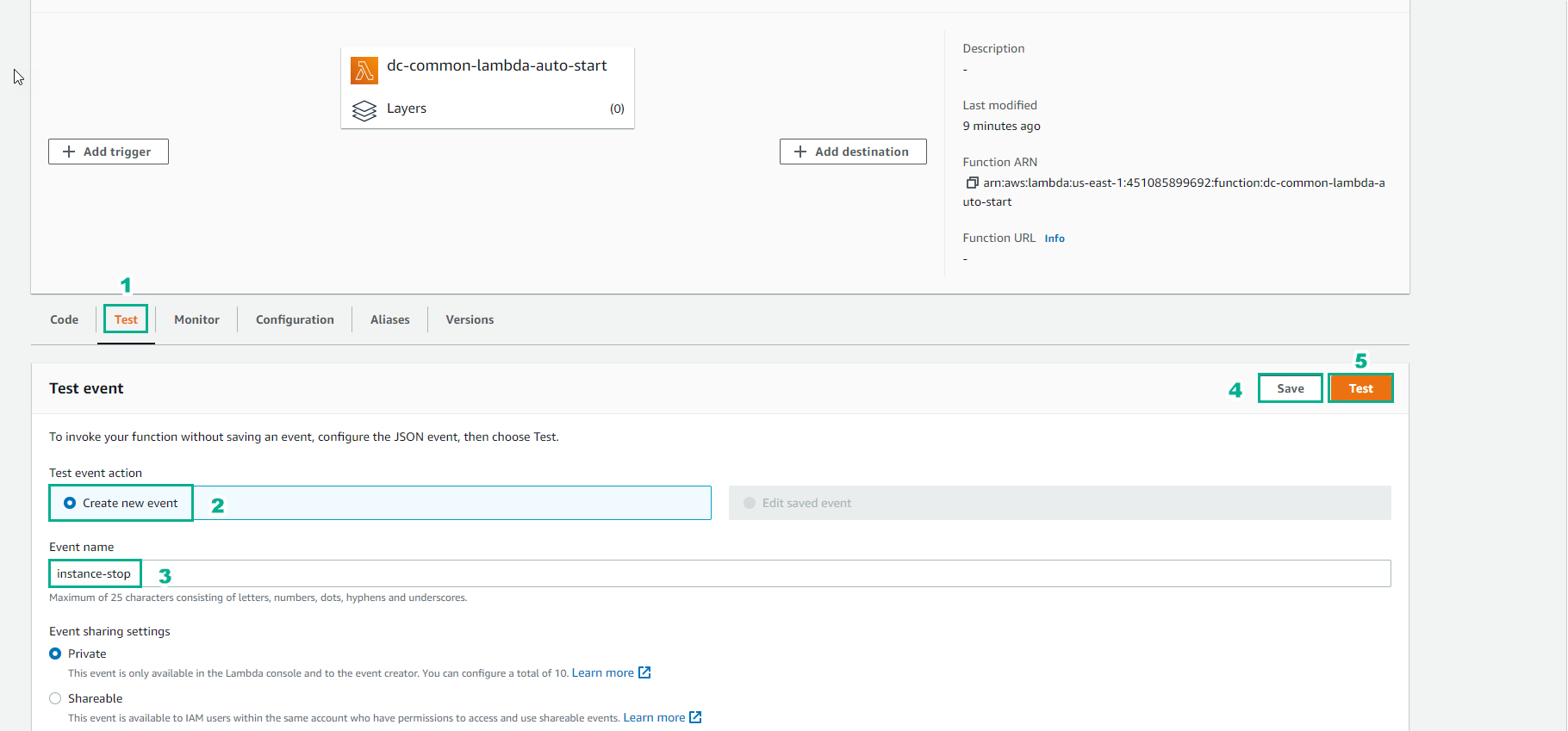
Task: Click the Event name input field
Action: (719, 573)
